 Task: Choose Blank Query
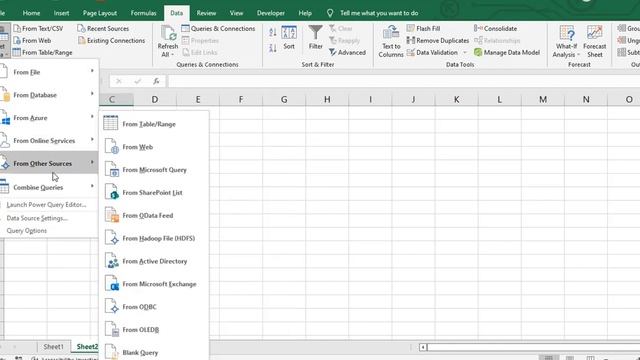click(x=154, y=352)
